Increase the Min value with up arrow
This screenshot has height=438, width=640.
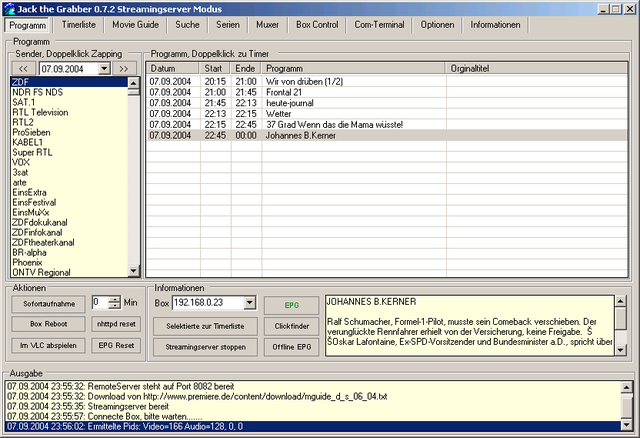[x=115, y=298]
